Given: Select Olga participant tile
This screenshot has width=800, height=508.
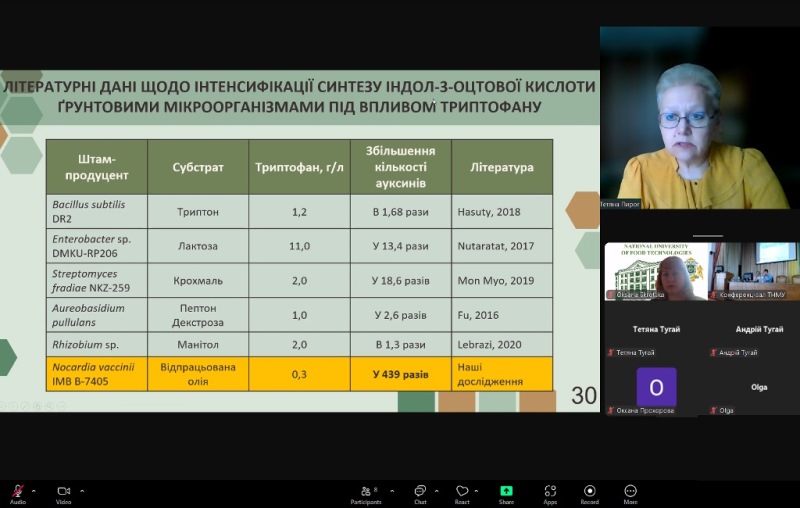Looking at the screenshot, I should coord(754,387).
